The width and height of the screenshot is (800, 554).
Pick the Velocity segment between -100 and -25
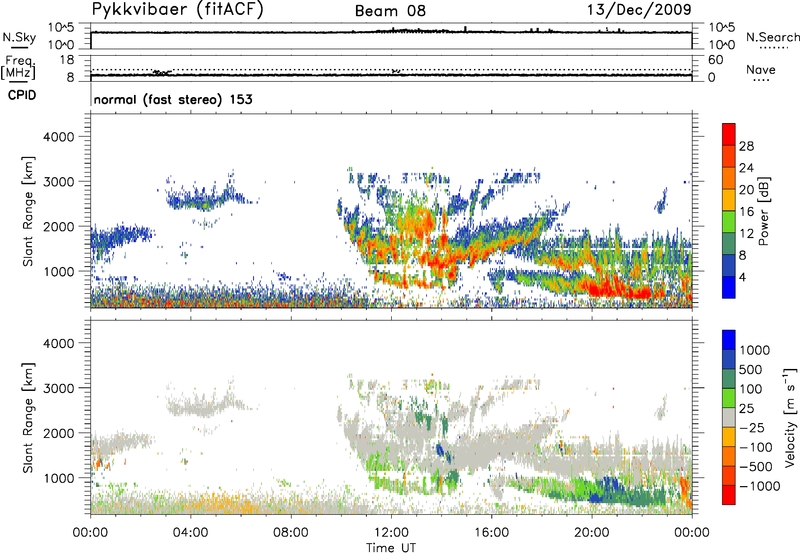tap(729, 437)
